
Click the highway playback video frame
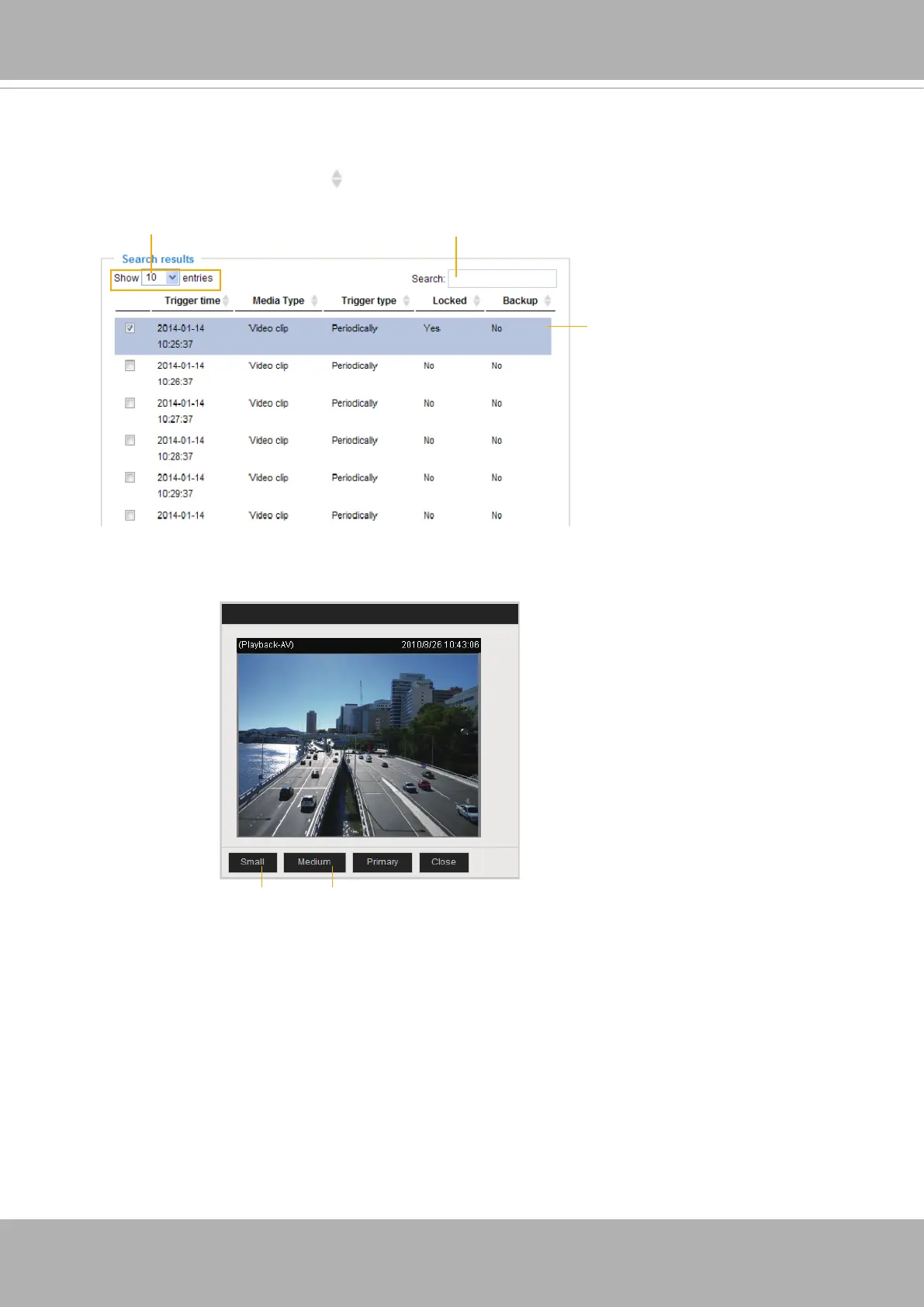tap(358, 745)
